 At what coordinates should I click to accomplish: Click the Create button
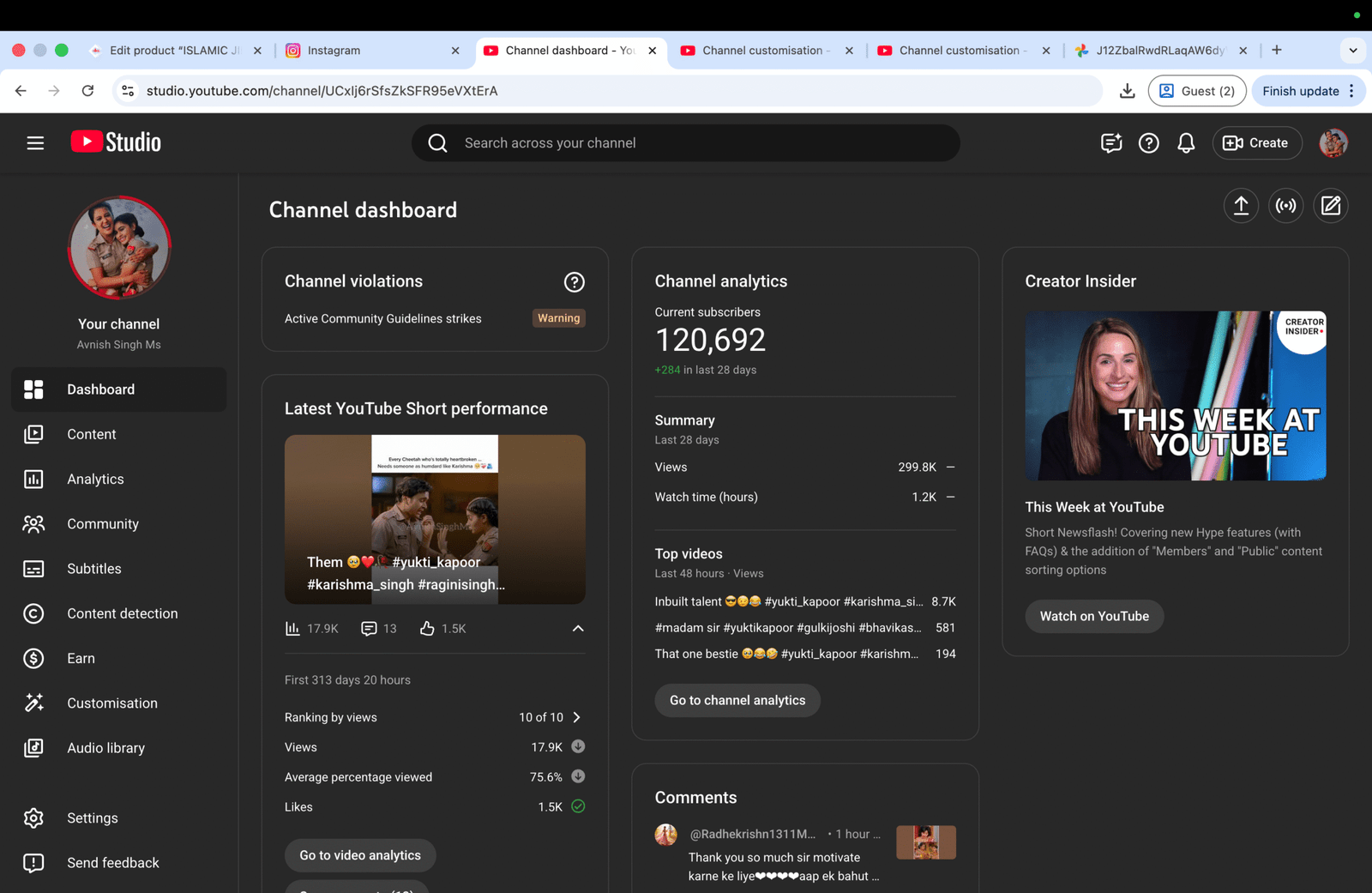click(x=1256, y=143)
